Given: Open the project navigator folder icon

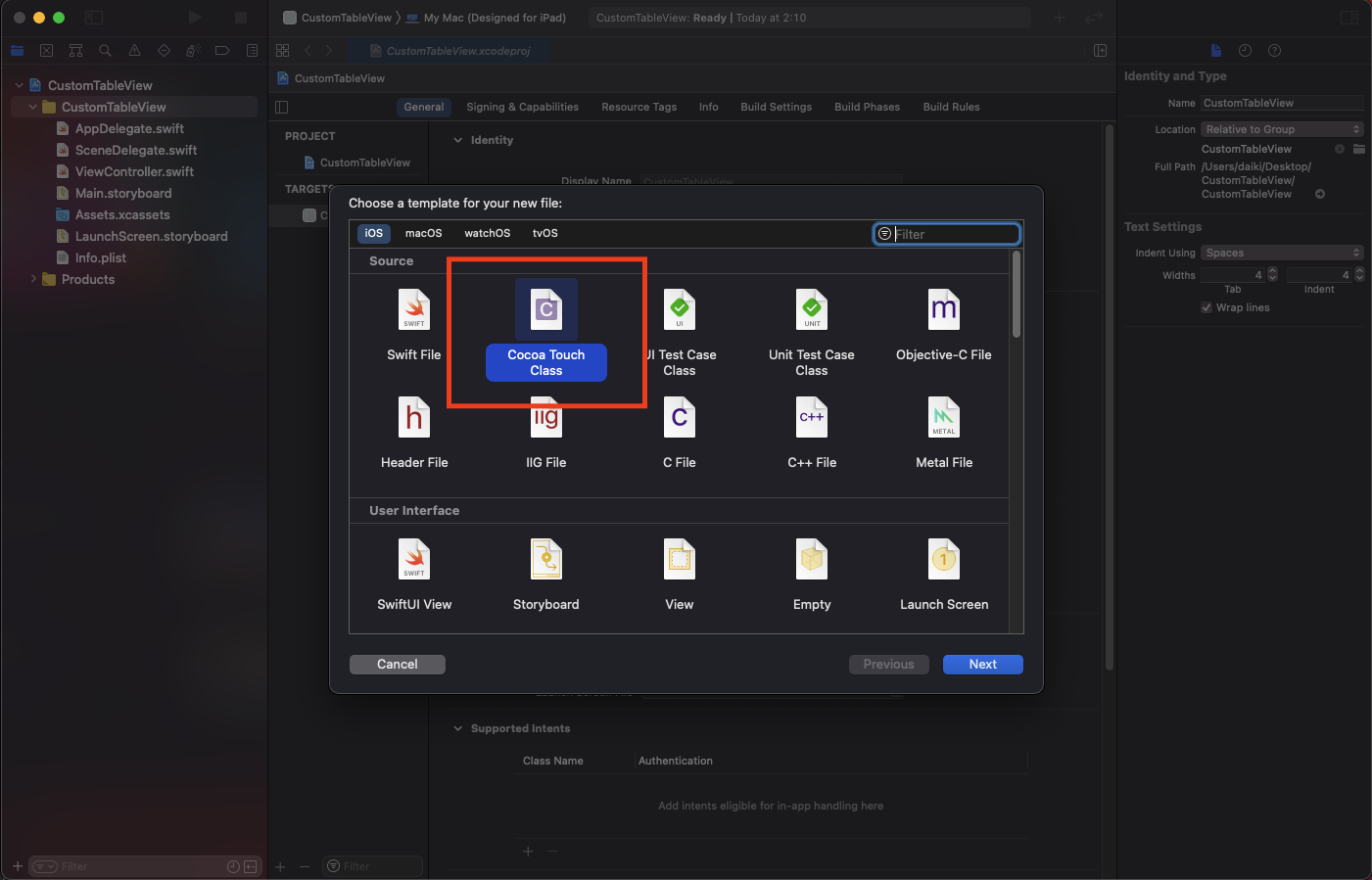Looking at the screenshot, I should pos(17,50).
